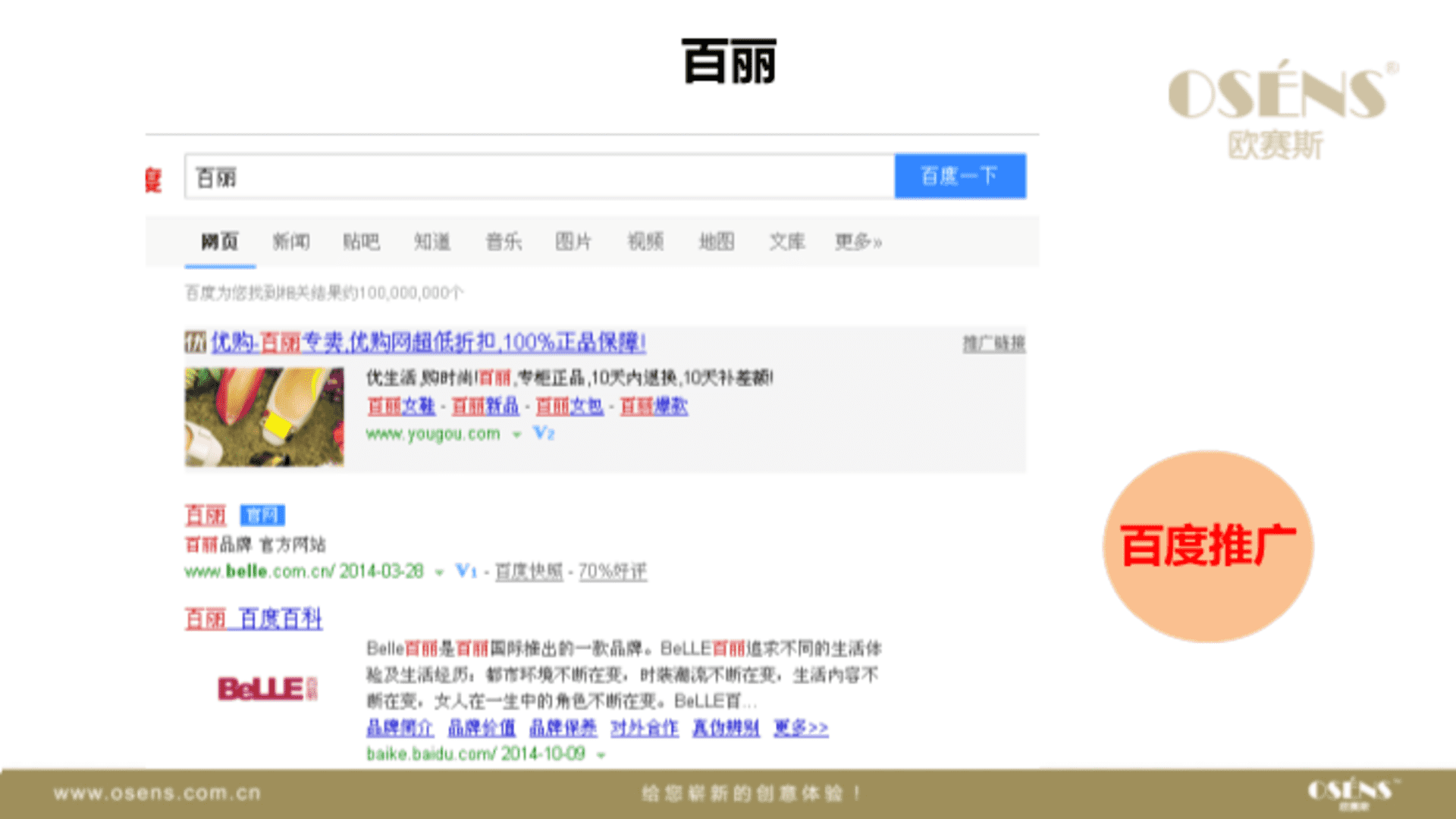
Task: Open the 百丽 official site result title
Action: click(x=206, y=516)
